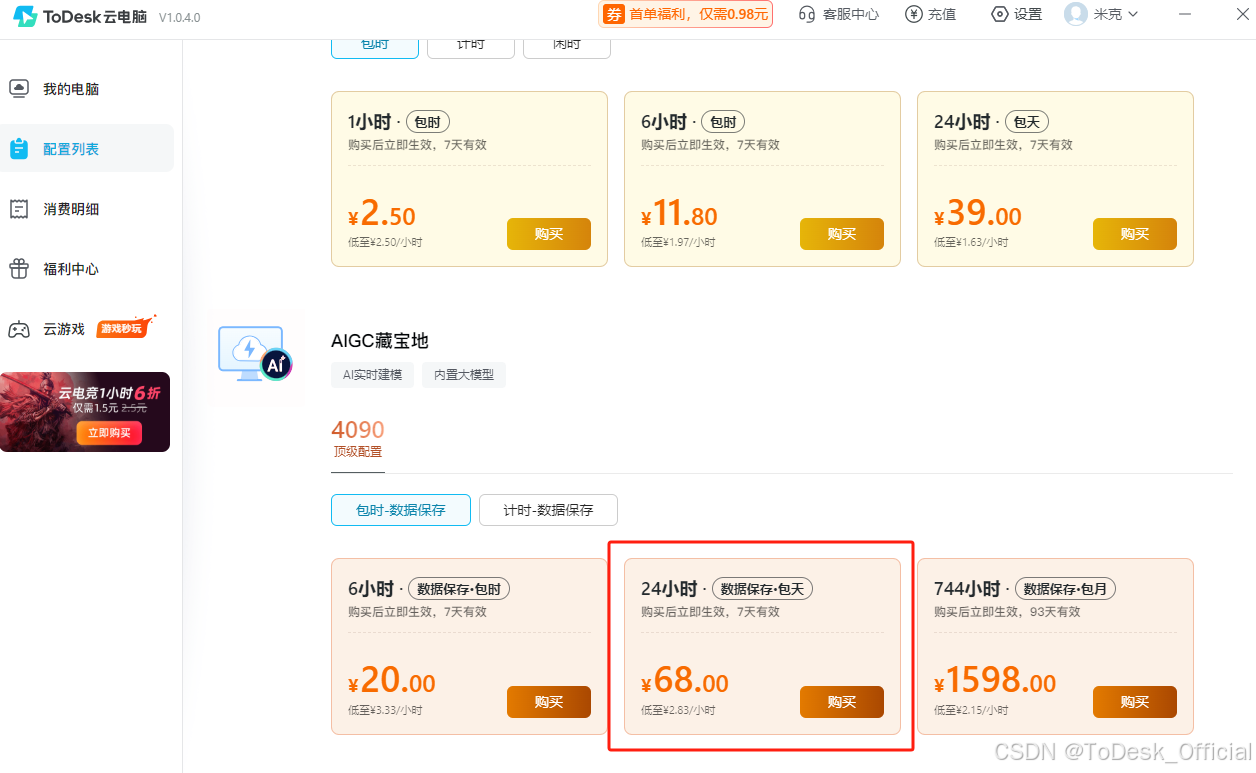
Task: Click the V1.0.4.0 version label
Action: pyautogui.click(x=180, y=17)
